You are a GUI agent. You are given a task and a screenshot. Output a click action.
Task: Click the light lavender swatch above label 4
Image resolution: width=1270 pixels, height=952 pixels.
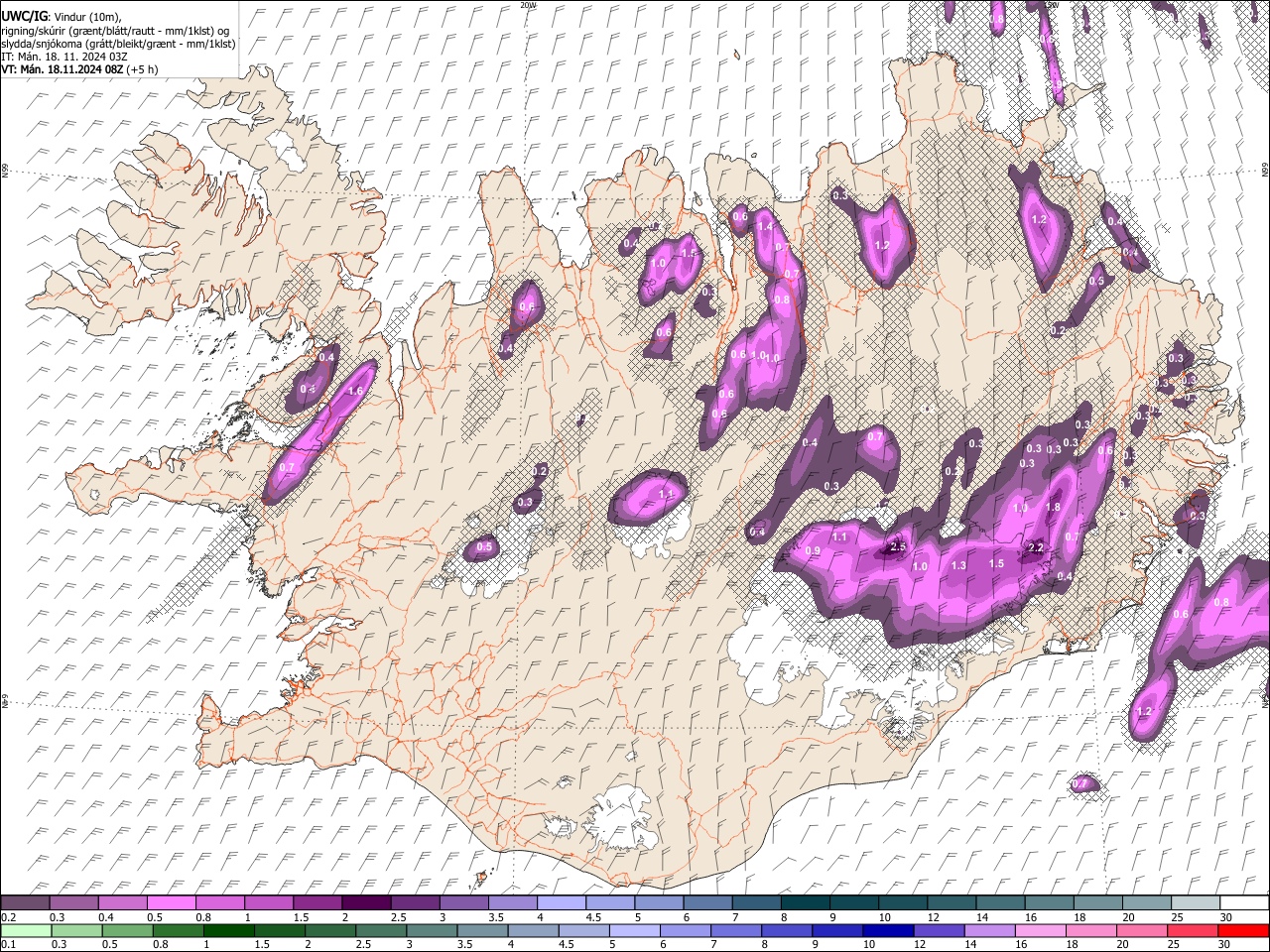click(x=562, y=903)
